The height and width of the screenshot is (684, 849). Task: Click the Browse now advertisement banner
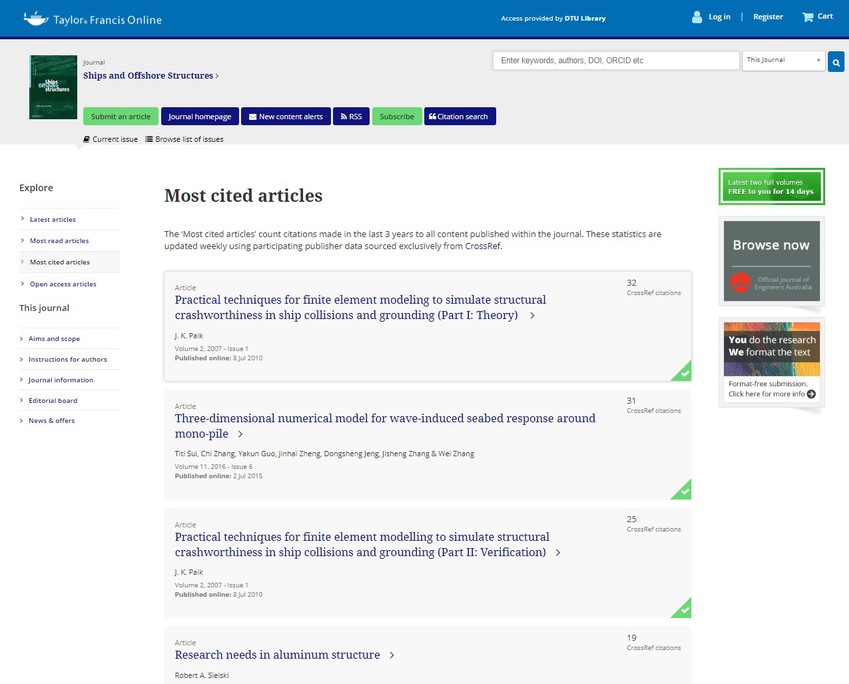(771, 260)
